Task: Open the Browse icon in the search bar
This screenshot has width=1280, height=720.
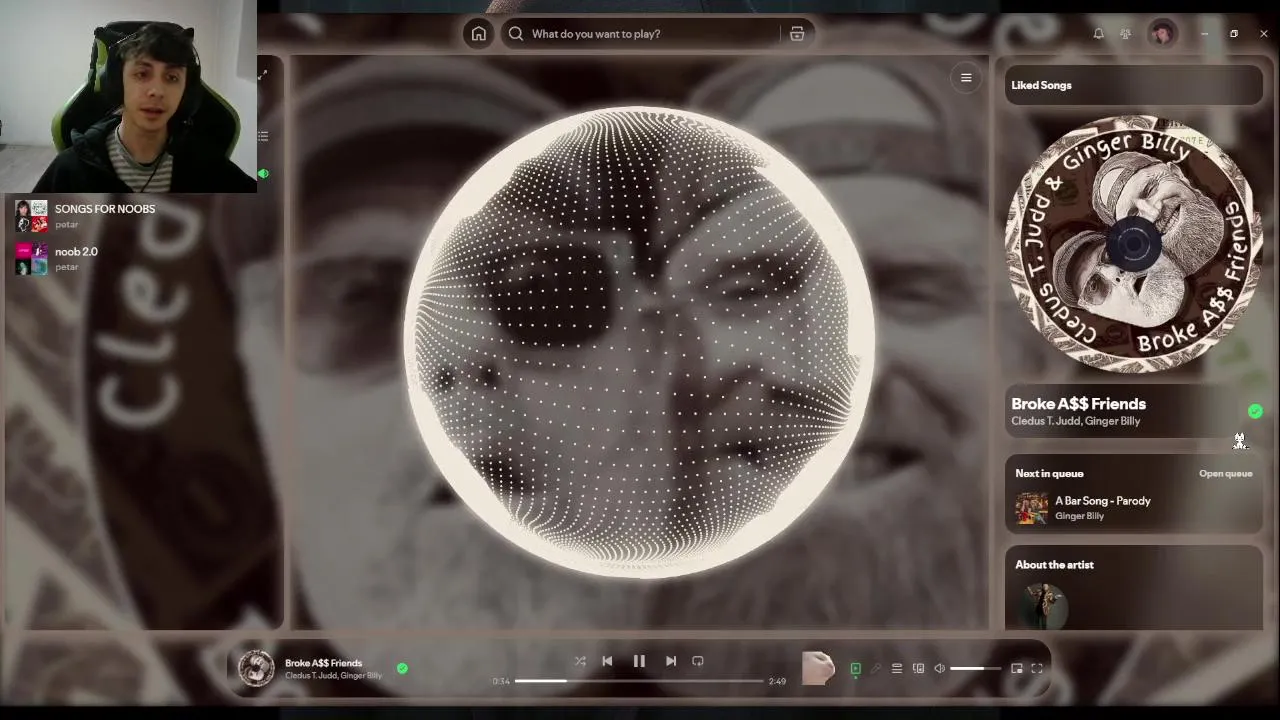Action: coord(797,34)
